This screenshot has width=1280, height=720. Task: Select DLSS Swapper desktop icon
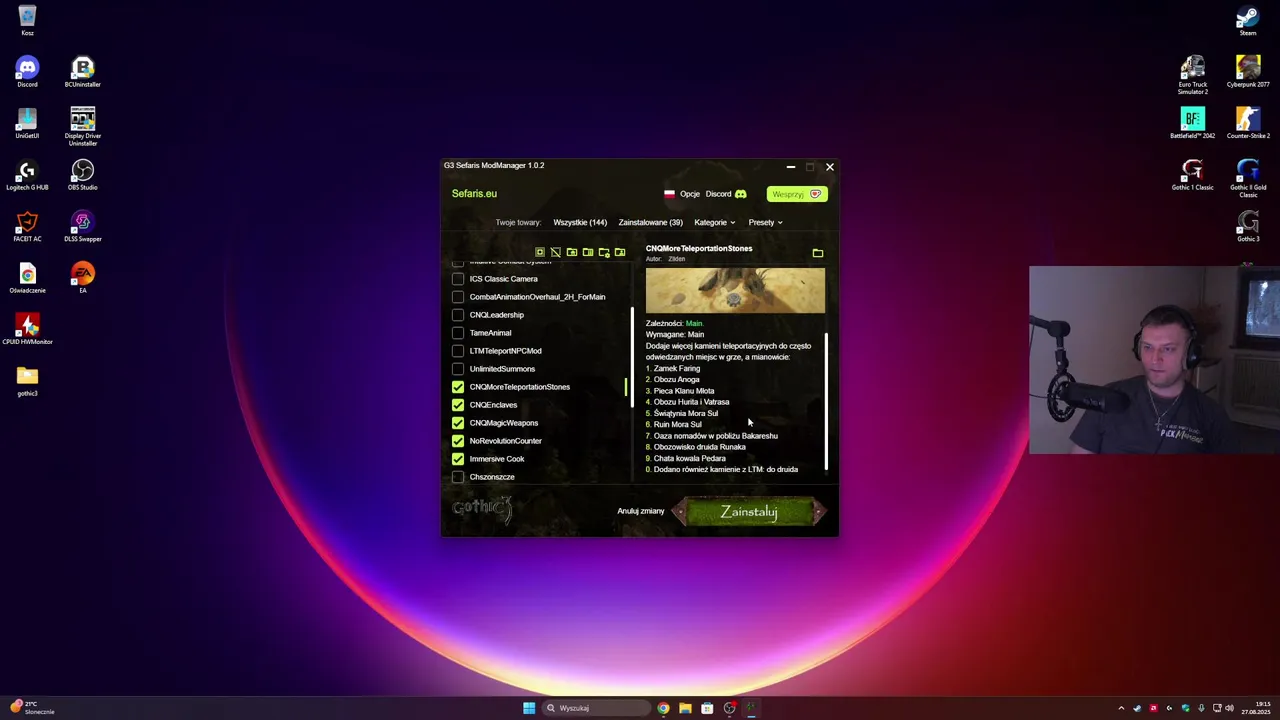coord(83,226)
